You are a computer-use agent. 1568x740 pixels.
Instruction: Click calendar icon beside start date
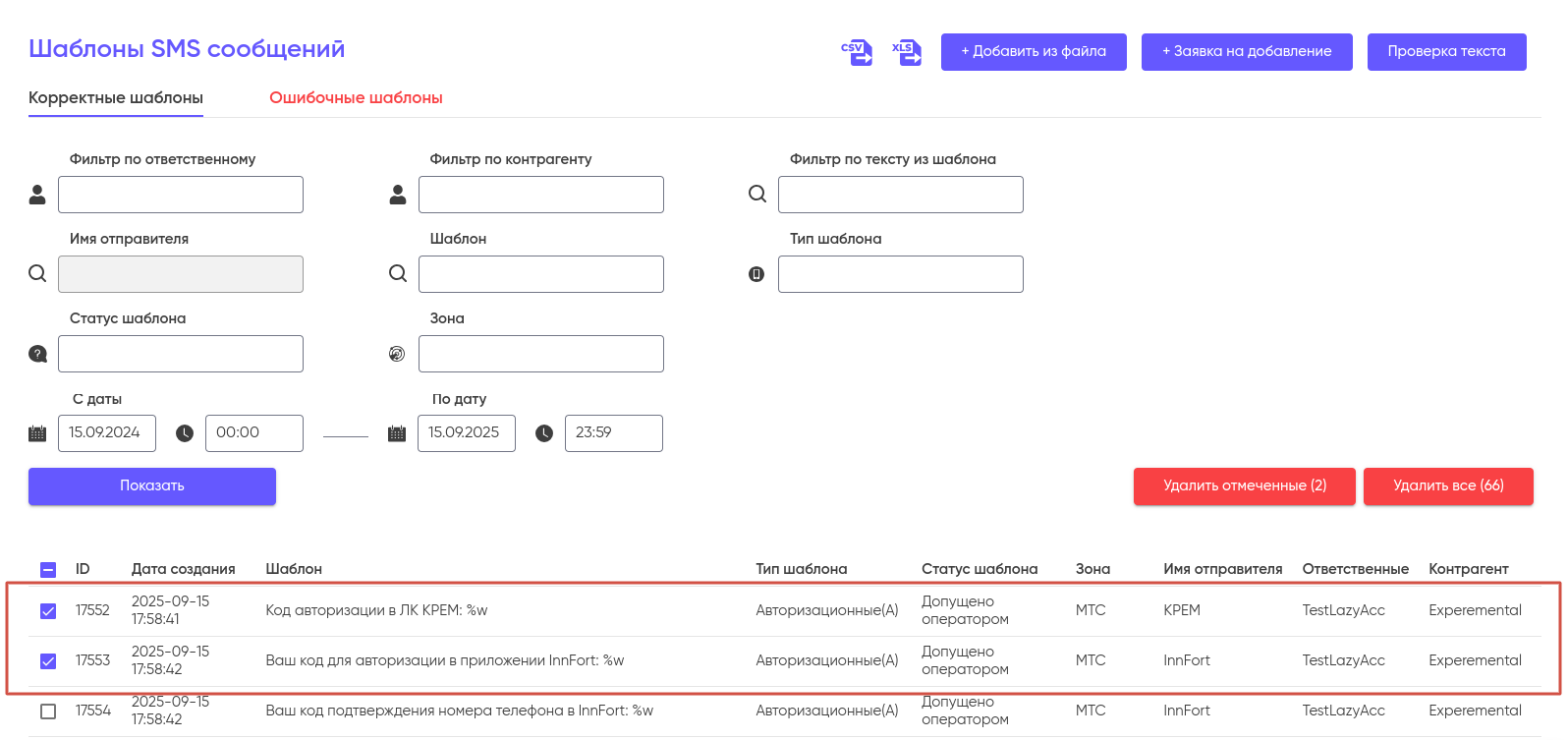(38, 433)
